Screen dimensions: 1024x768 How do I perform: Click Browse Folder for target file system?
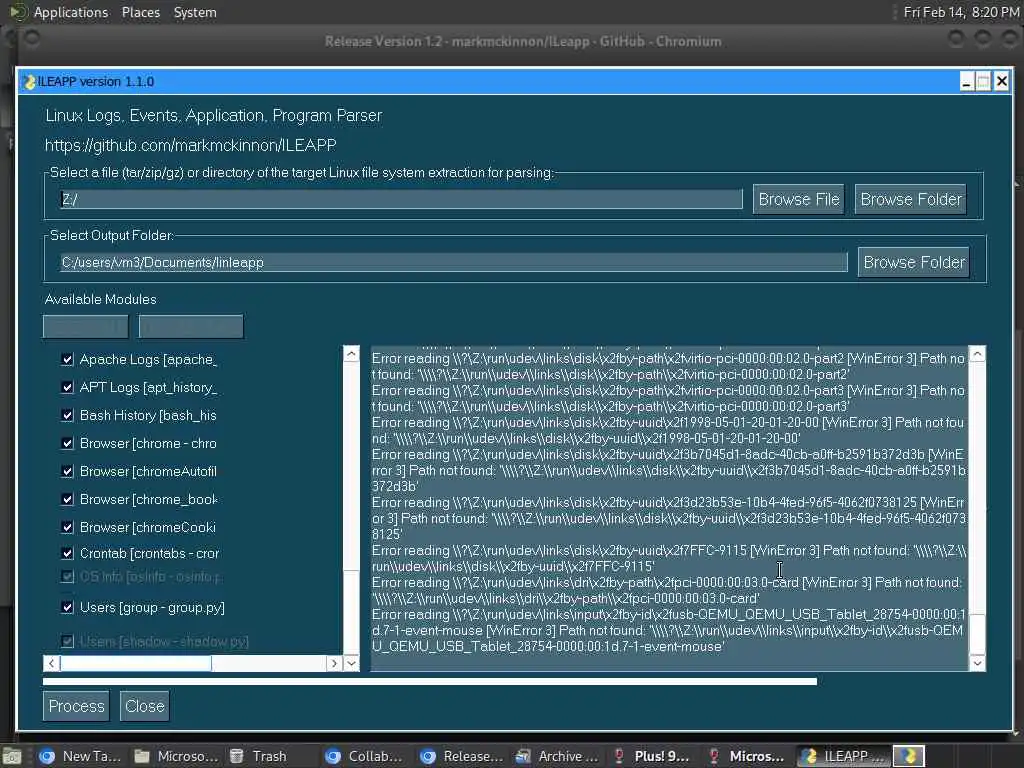tap(910, 199)
